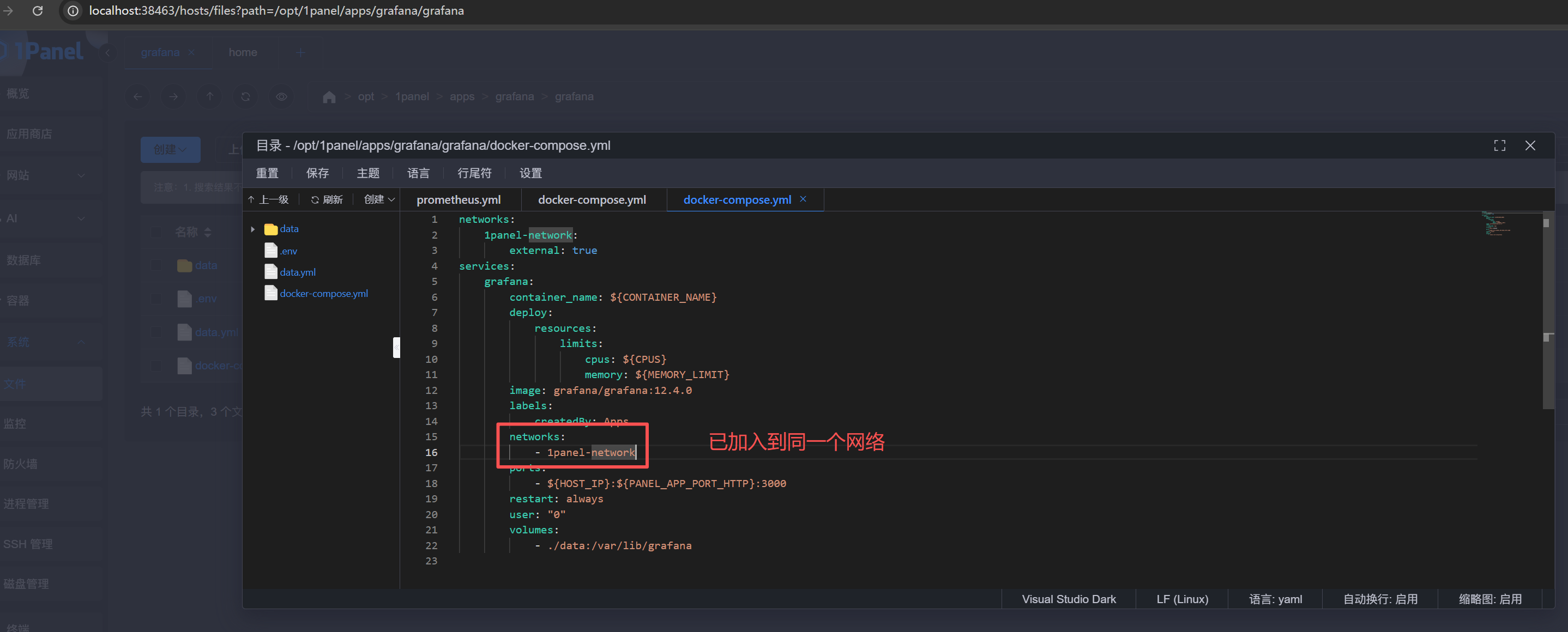Open the .env file icon in tree
The width and height of the screenshot is (1568, 632).
tap(271, 250)
